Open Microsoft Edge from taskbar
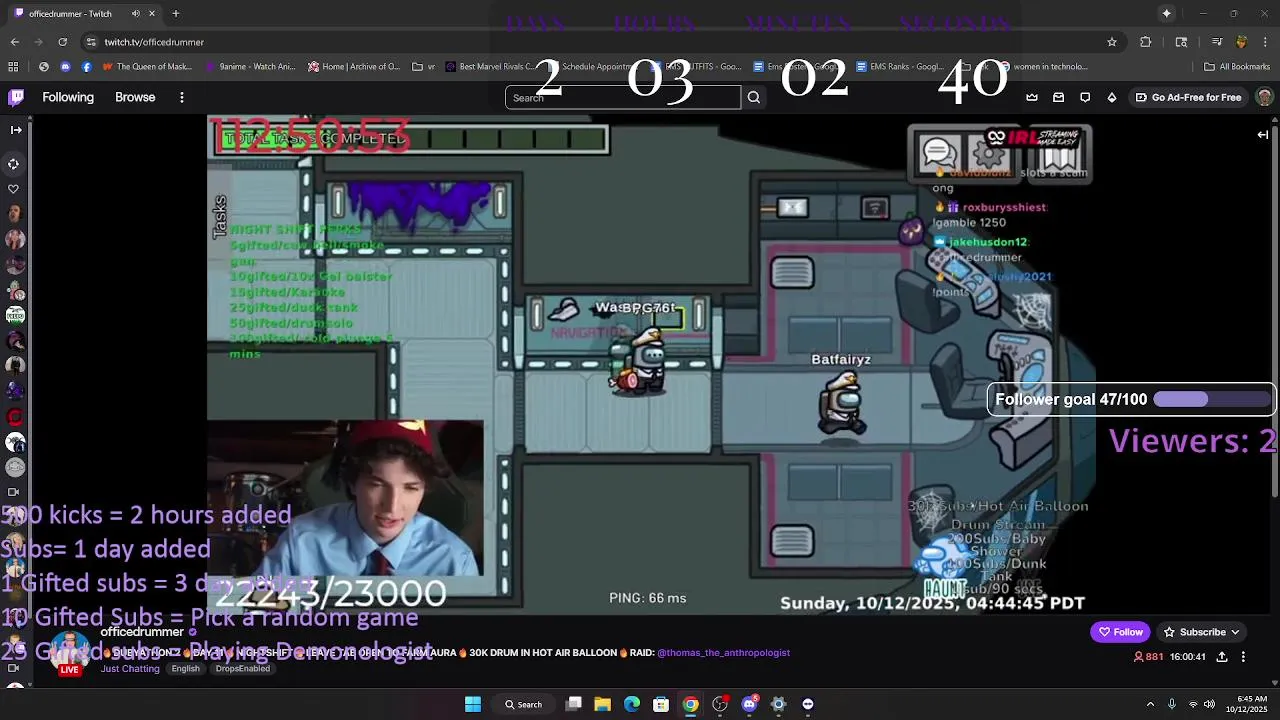1280x720 pixels. pos(632,704)
